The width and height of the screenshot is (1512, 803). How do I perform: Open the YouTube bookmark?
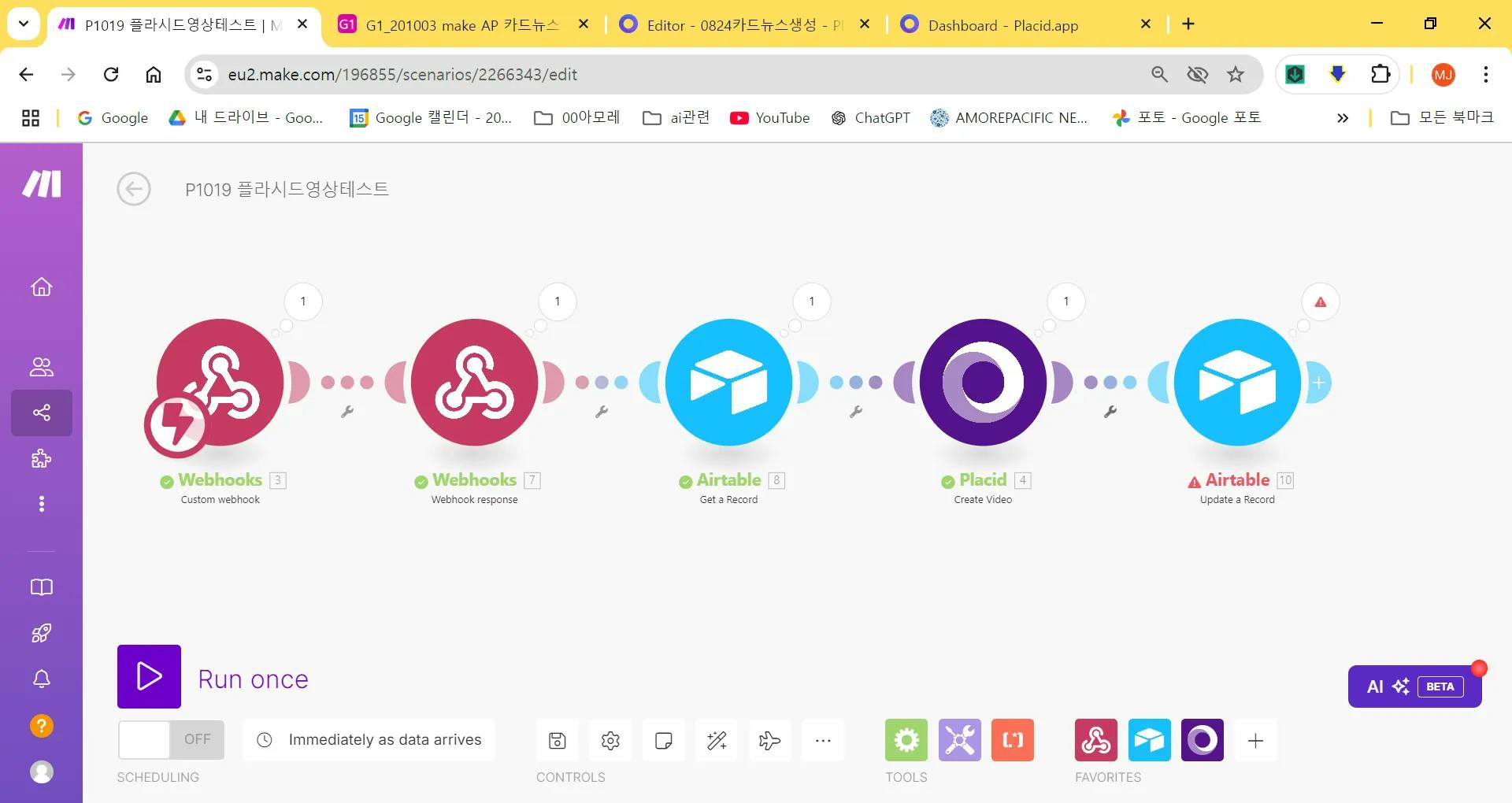pyautogui.click(x=770, y=118)
